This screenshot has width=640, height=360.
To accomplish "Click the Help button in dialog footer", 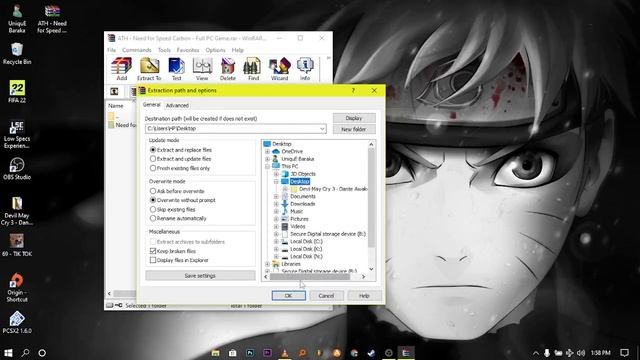I will pos(364,296).
